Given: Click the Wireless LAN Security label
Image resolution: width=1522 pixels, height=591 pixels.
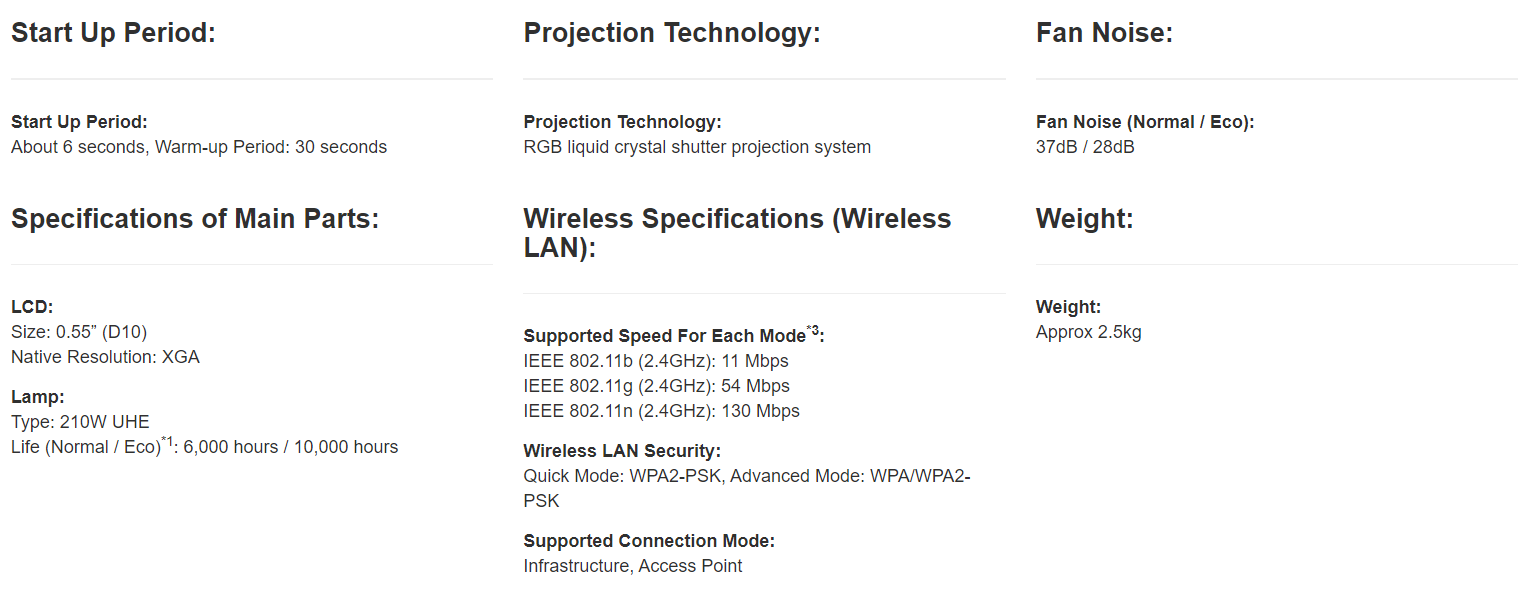Looking at the screenshot, I should [x=621, y=451].
